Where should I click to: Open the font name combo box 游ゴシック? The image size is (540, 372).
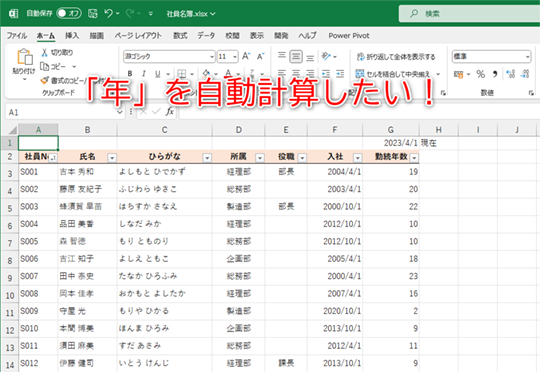click(x=169, y=56)
